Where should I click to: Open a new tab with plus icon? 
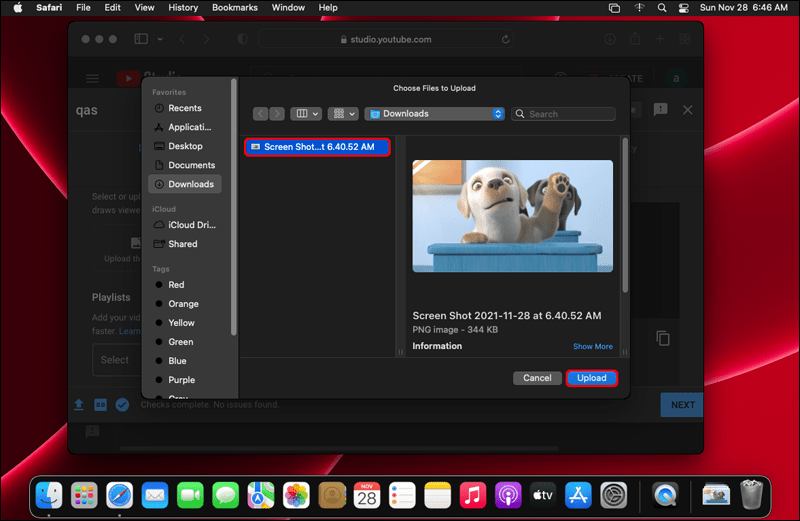pyautogui.click(x=660, y=39)
